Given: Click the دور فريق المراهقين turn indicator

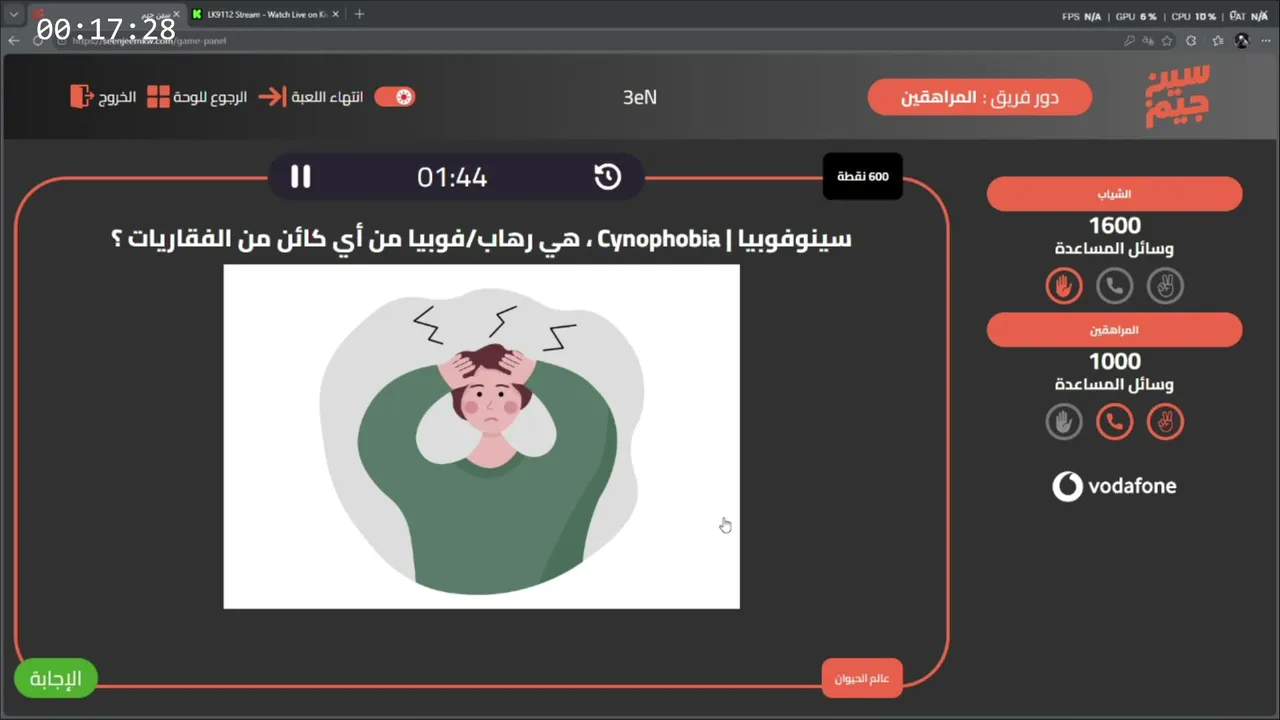Looking at the screenshot, I should [980, 97].
